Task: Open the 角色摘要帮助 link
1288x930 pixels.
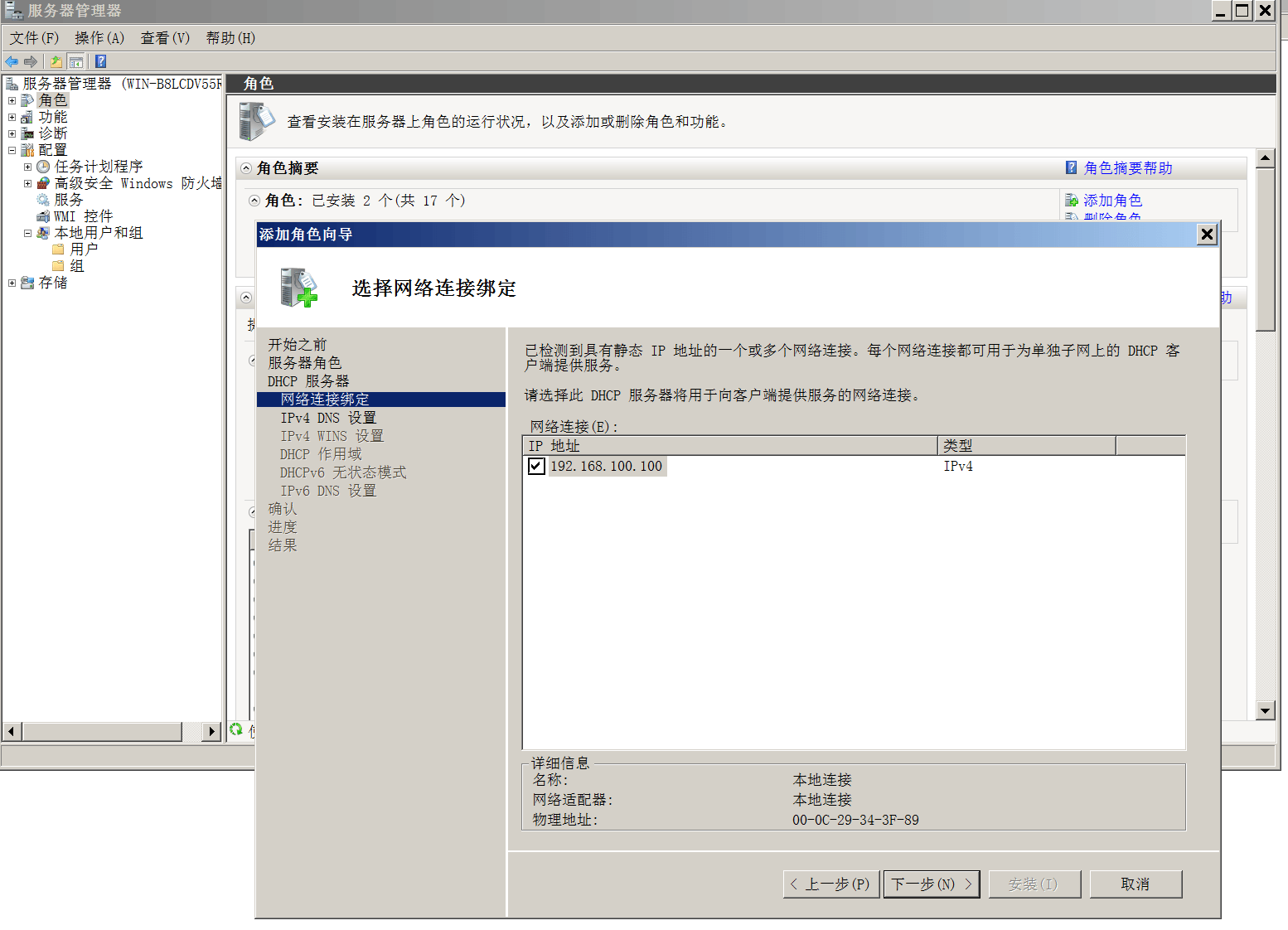Action: click(x=1128, y=168)
